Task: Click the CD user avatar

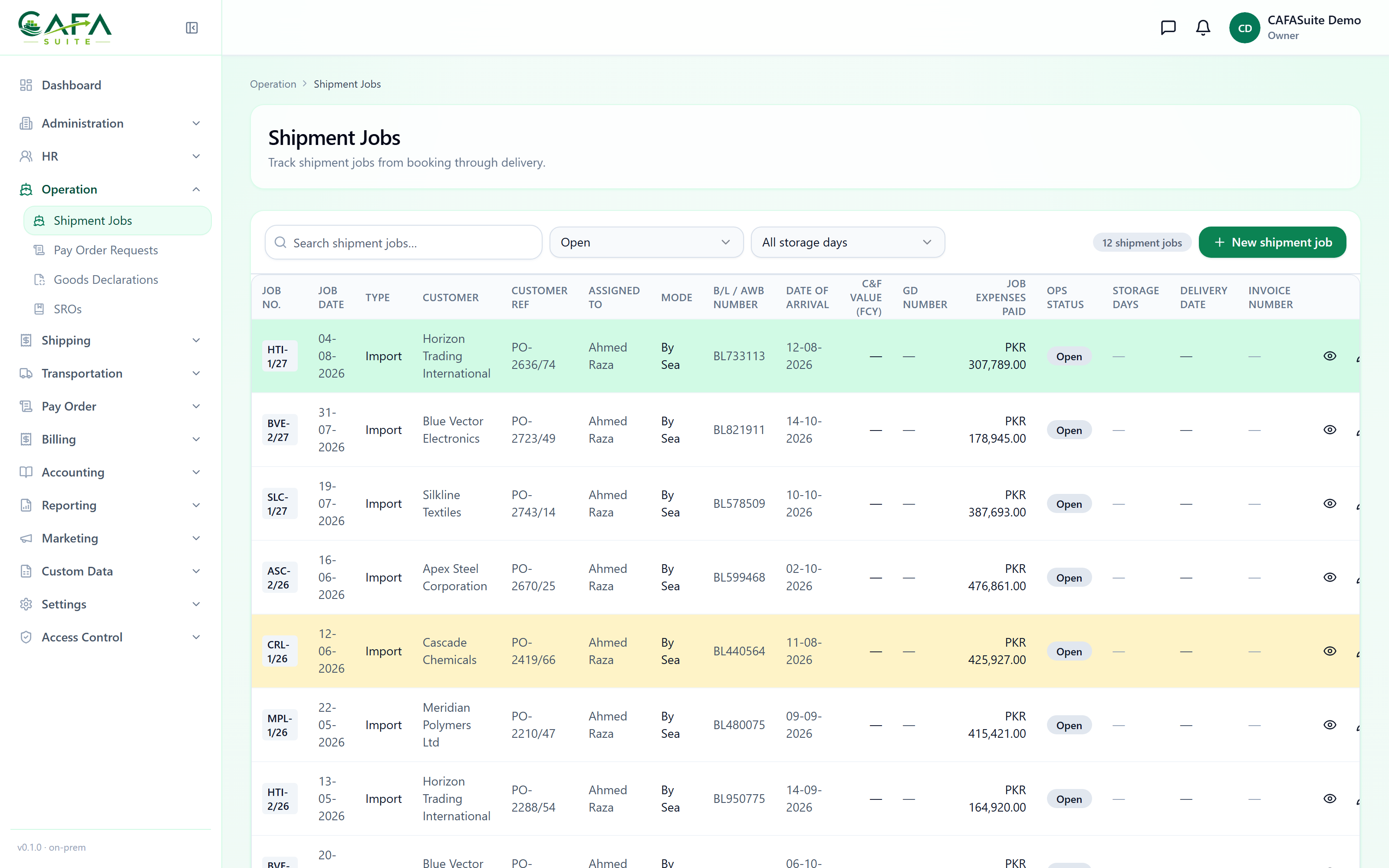Action: point(1244,27)
